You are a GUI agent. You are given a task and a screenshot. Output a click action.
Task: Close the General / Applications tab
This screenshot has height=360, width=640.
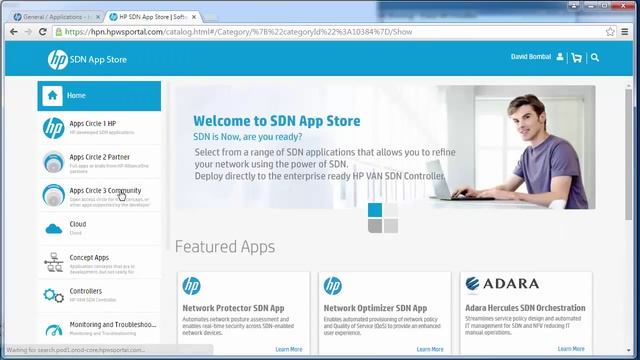point(98,17)
